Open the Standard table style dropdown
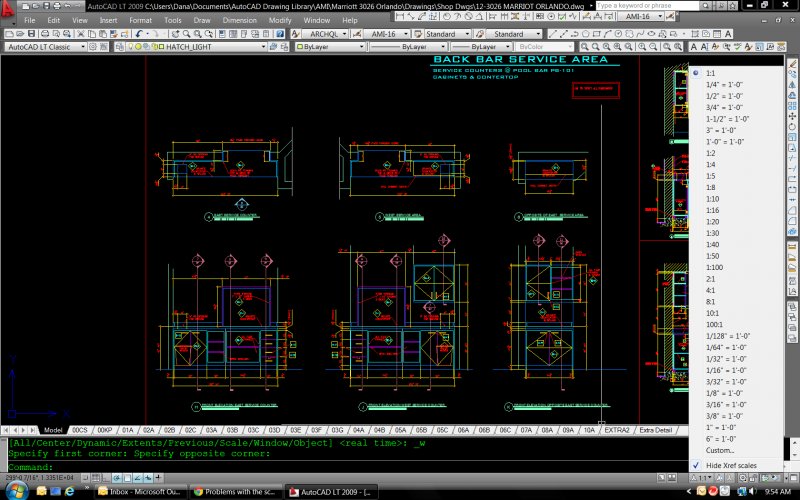The height and width of the screenshot is (500, 800). pos(467,34)
